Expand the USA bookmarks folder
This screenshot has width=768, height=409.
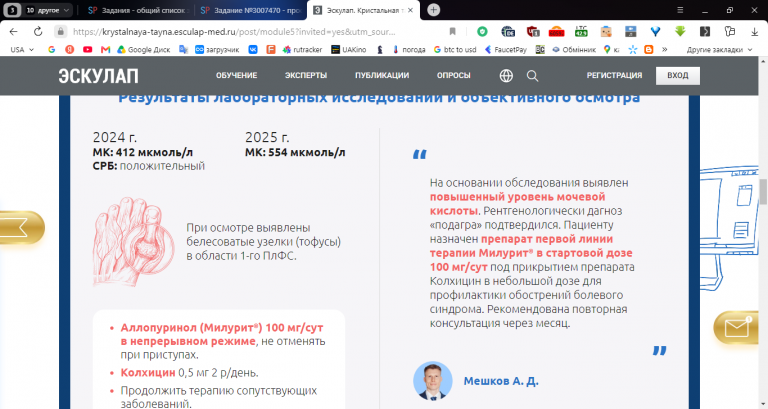22,49
